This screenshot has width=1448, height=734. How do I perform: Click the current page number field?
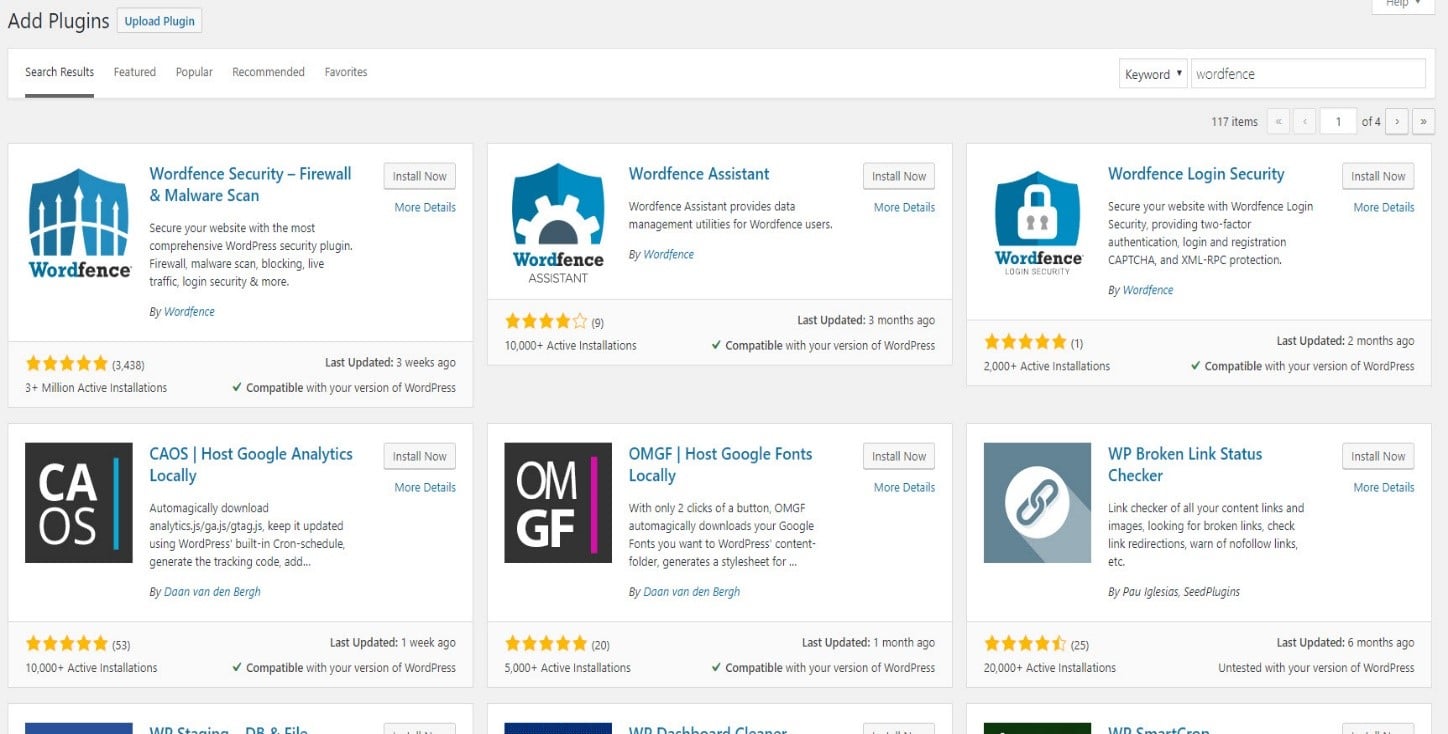point(1338,122)
